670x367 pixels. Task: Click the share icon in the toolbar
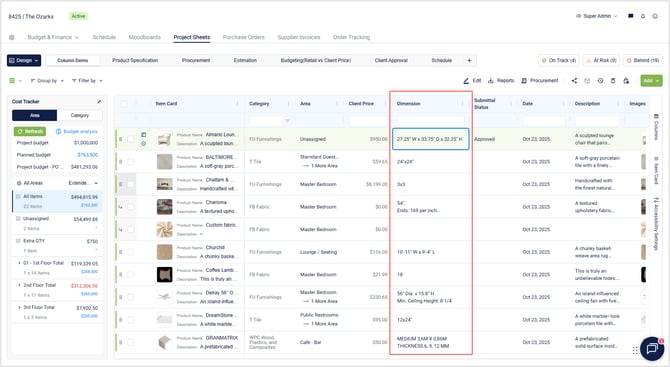coord(574,80)
